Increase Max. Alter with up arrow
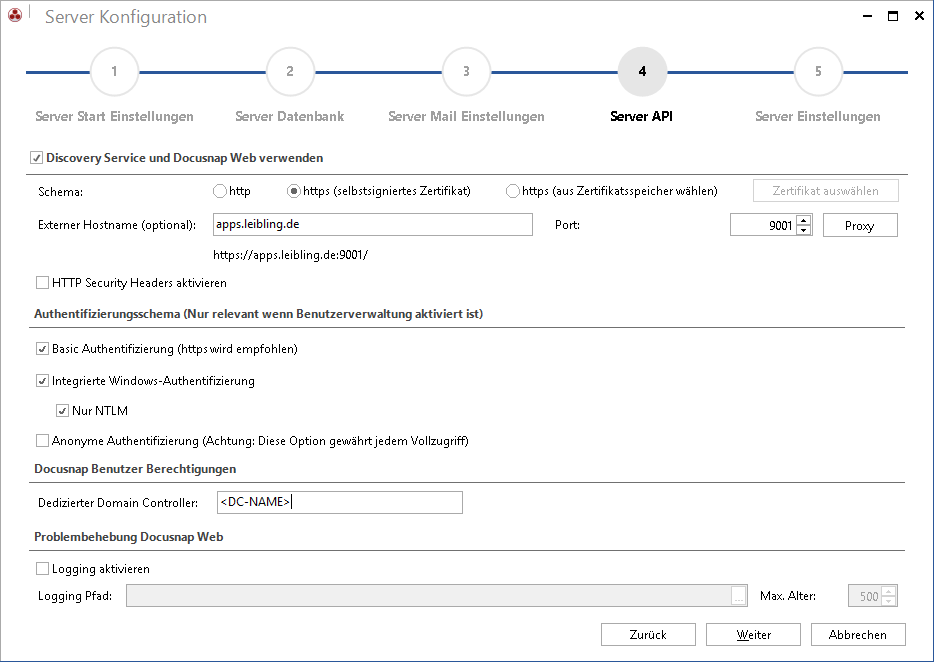 pyautogui.click(x=889, y=590)
